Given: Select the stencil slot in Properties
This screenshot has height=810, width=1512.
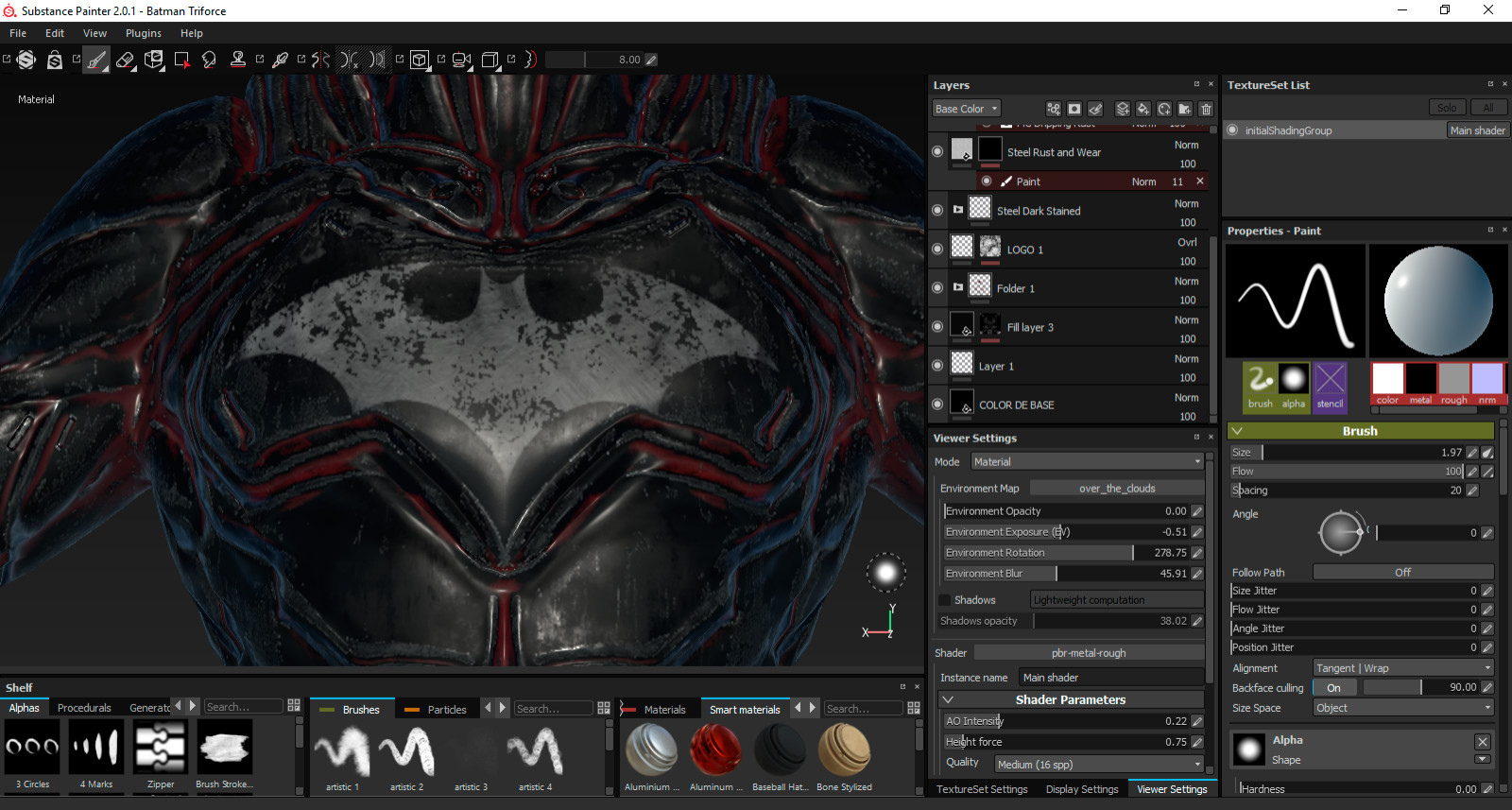Looking at the screenshot, I should pyautogui.click(x=1330, y=387).
